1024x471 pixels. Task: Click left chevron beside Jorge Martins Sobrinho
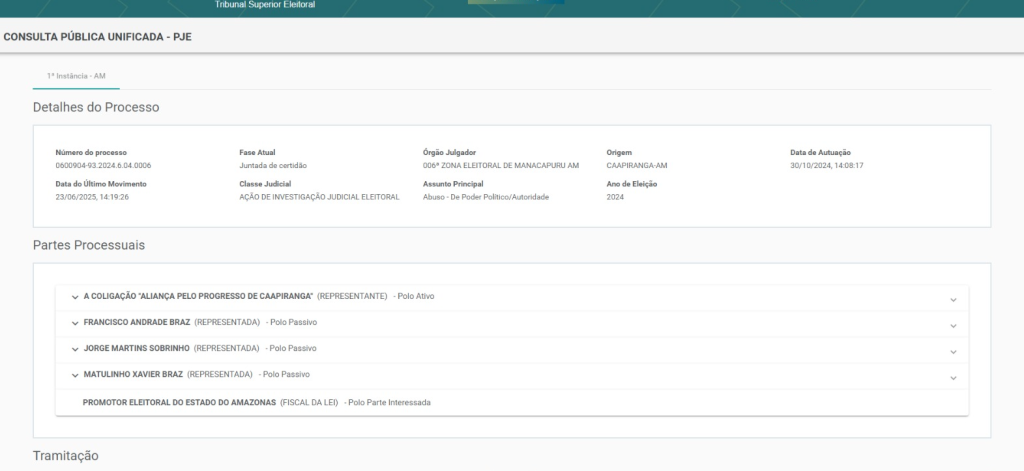(x=75, y=349)
